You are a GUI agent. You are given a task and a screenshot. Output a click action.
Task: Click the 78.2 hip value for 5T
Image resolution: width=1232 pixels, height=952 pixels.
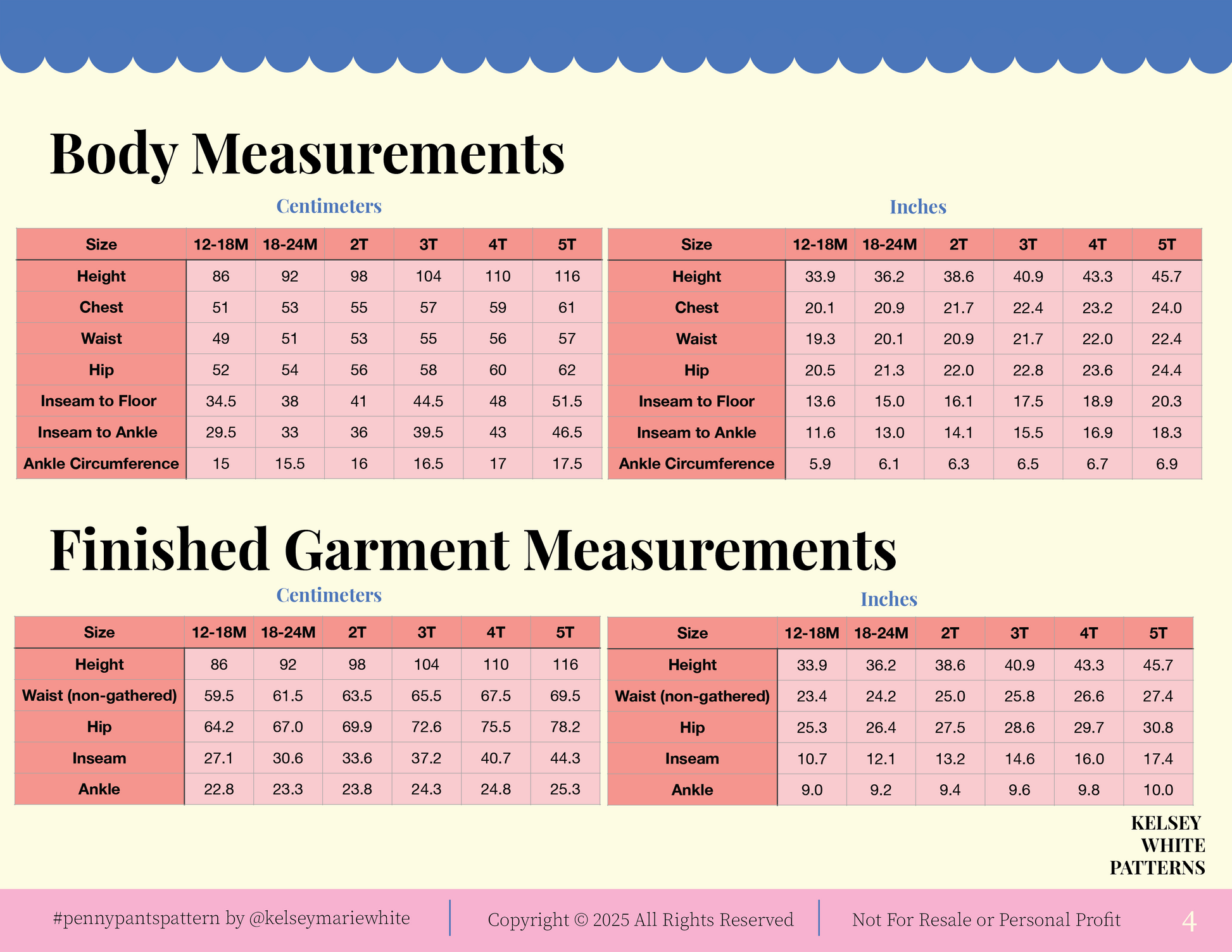(x=565, y=727)
